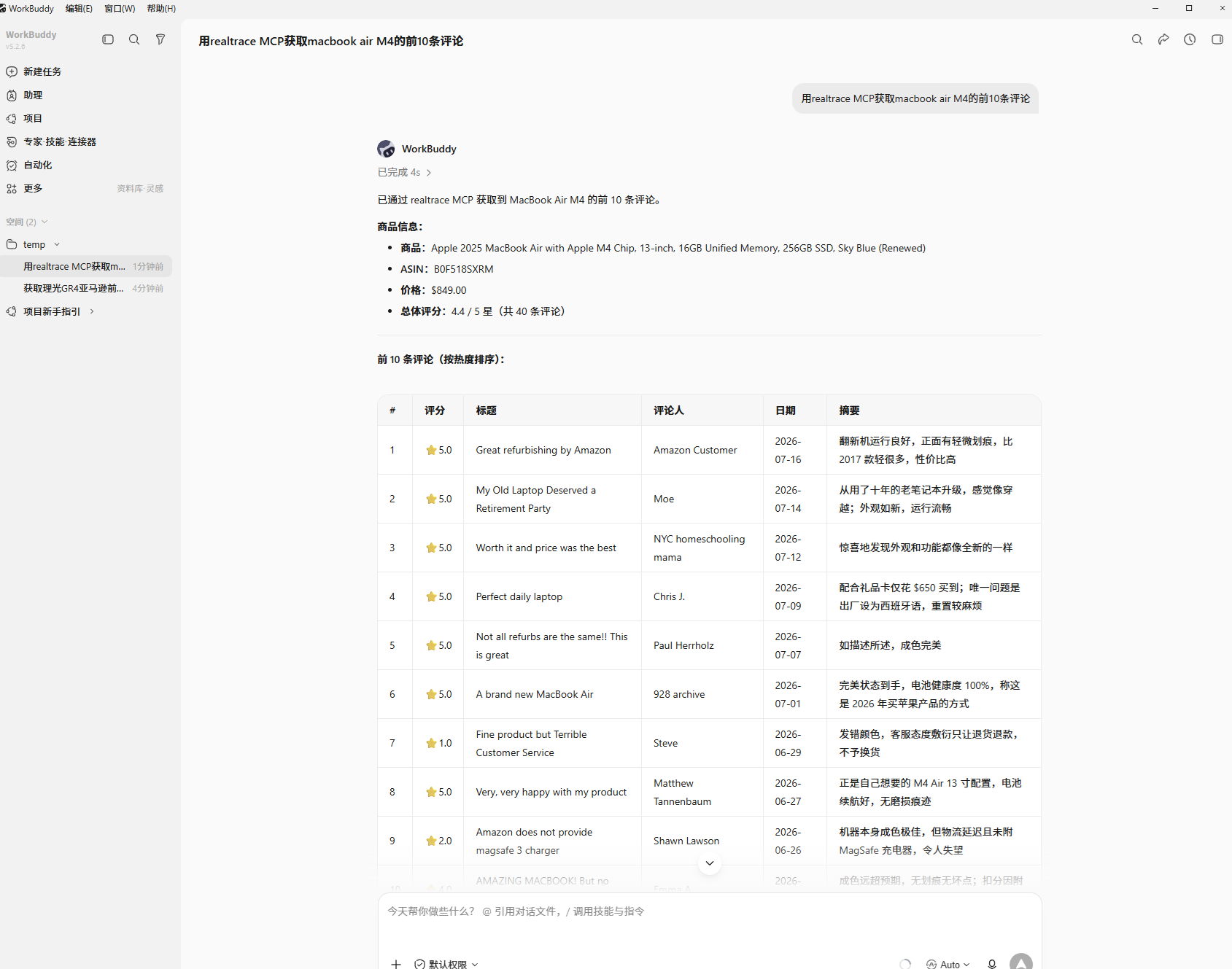Click 2.0 star rating for Shawn Lawson
Screen dimensions: 1232x969
click(439, 841)
